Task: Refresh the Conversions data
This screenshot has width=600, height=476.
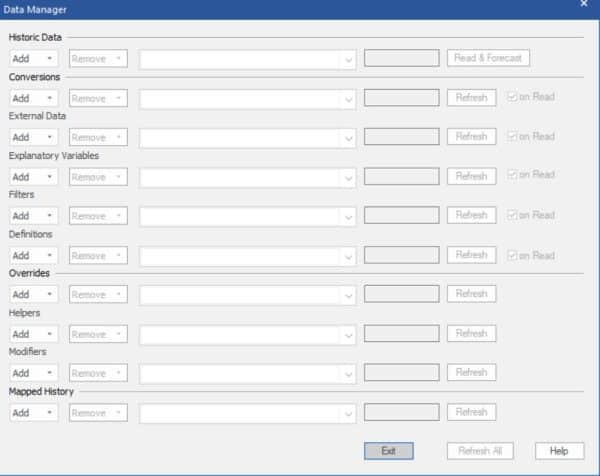Action: pos(471,98)
